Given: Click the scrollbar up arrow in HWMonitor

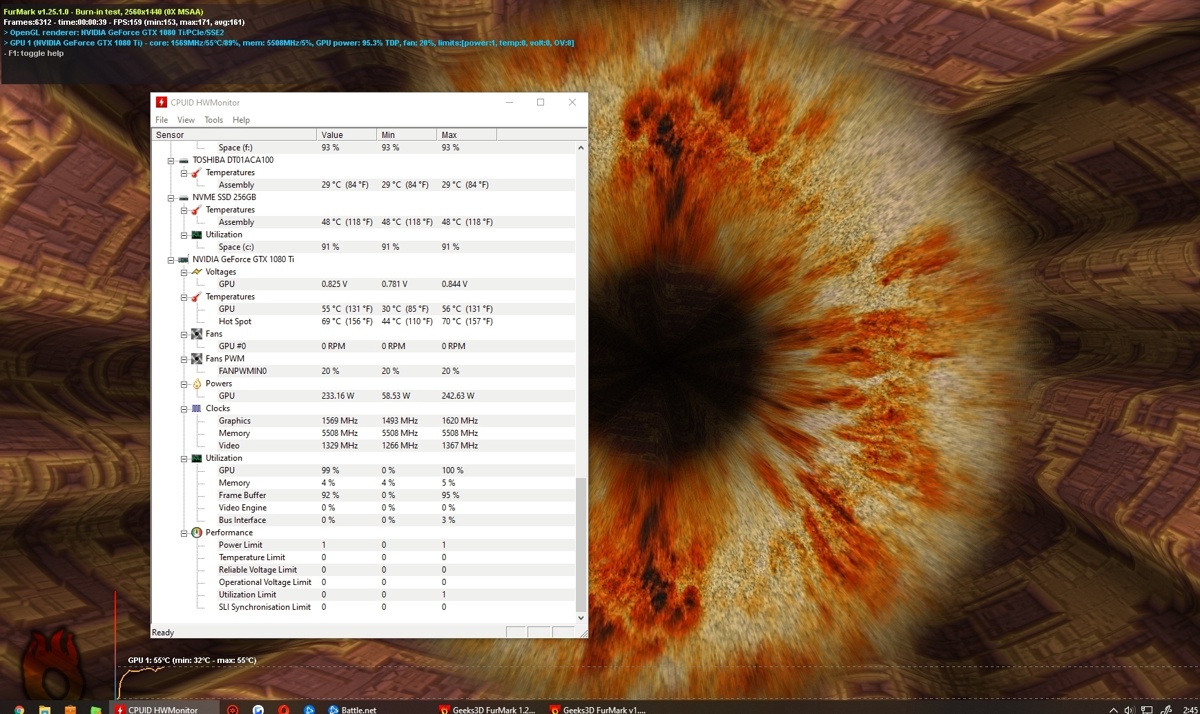Looking at the screenshot, I should pos(581,148).
